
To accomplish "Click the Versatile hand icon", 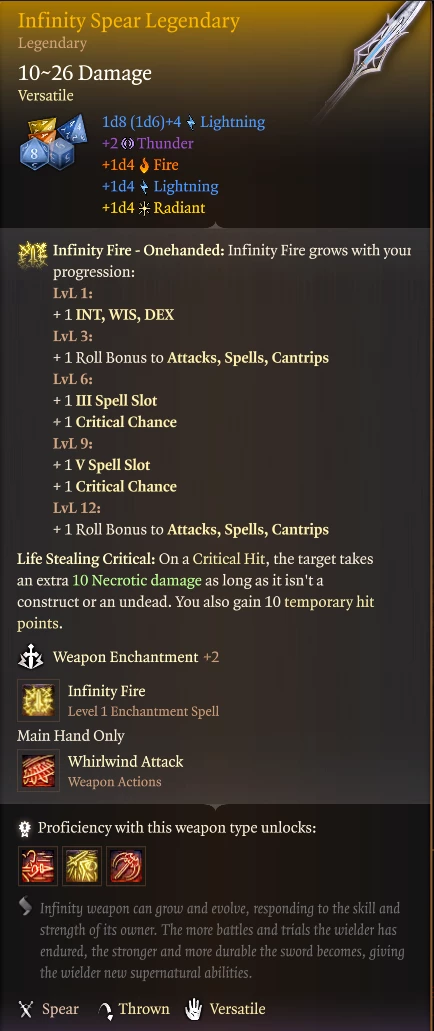I will coord(193,1009).
